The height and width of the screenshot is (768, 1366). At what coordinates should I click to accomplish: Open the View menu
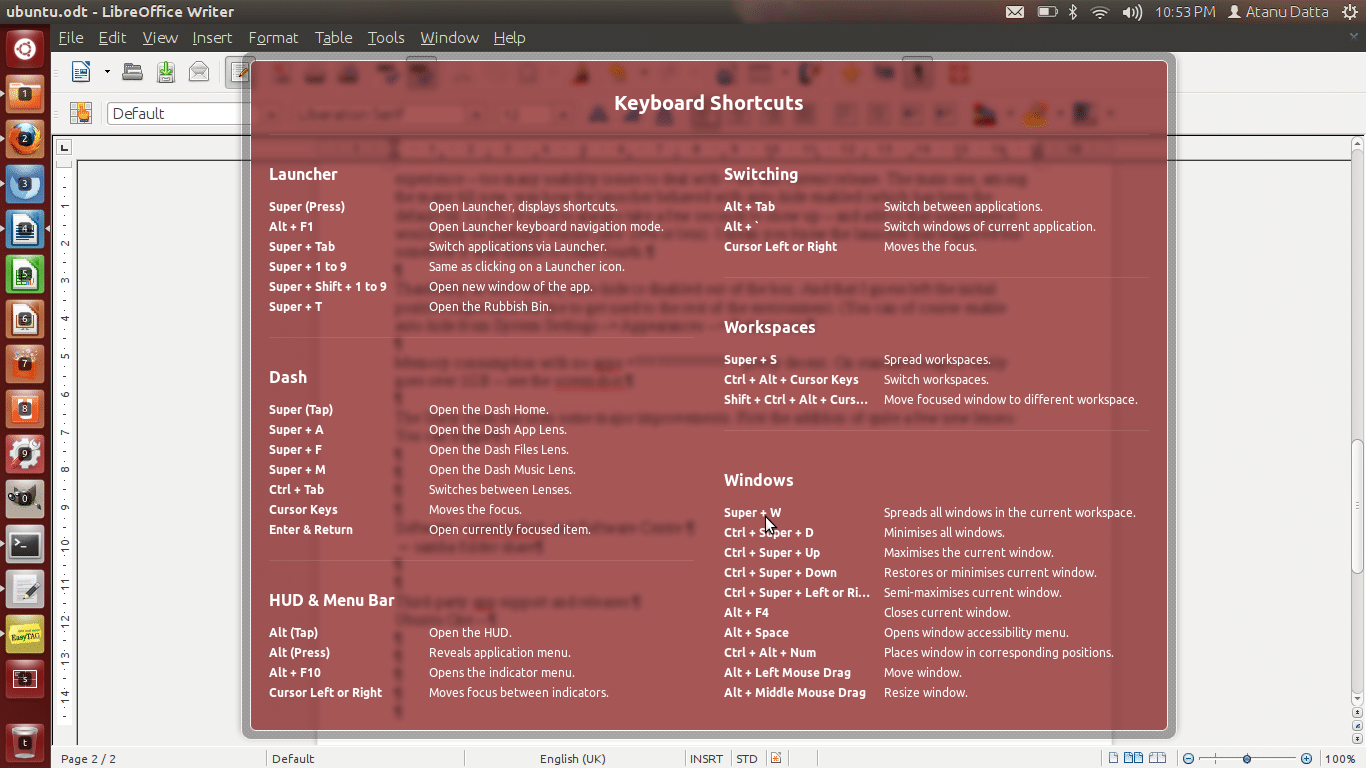[160, 38]
